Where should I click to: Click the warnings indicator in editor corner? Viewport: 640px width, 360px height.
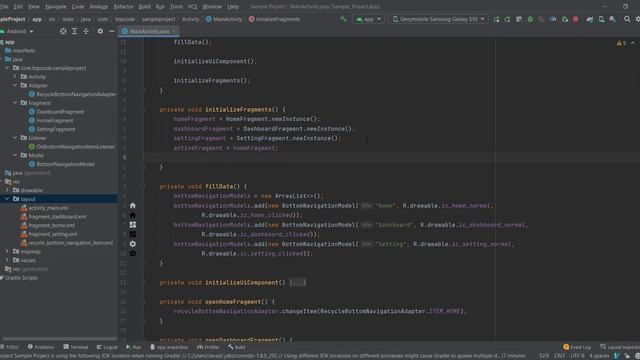tap(621, 43)
